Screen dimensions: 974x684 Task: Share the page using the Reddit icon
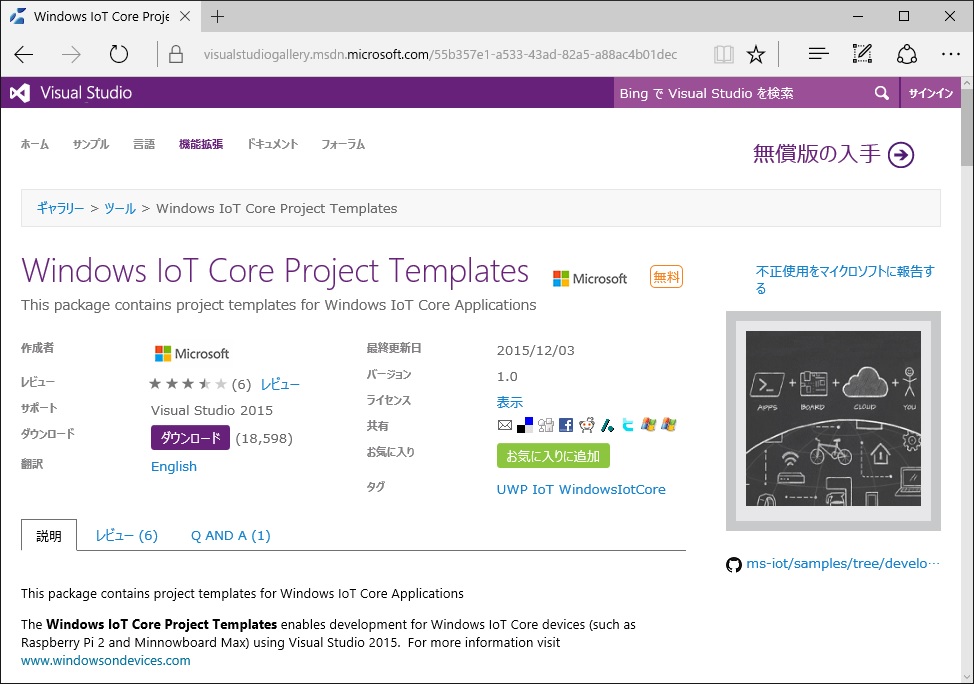click(587, 425)
